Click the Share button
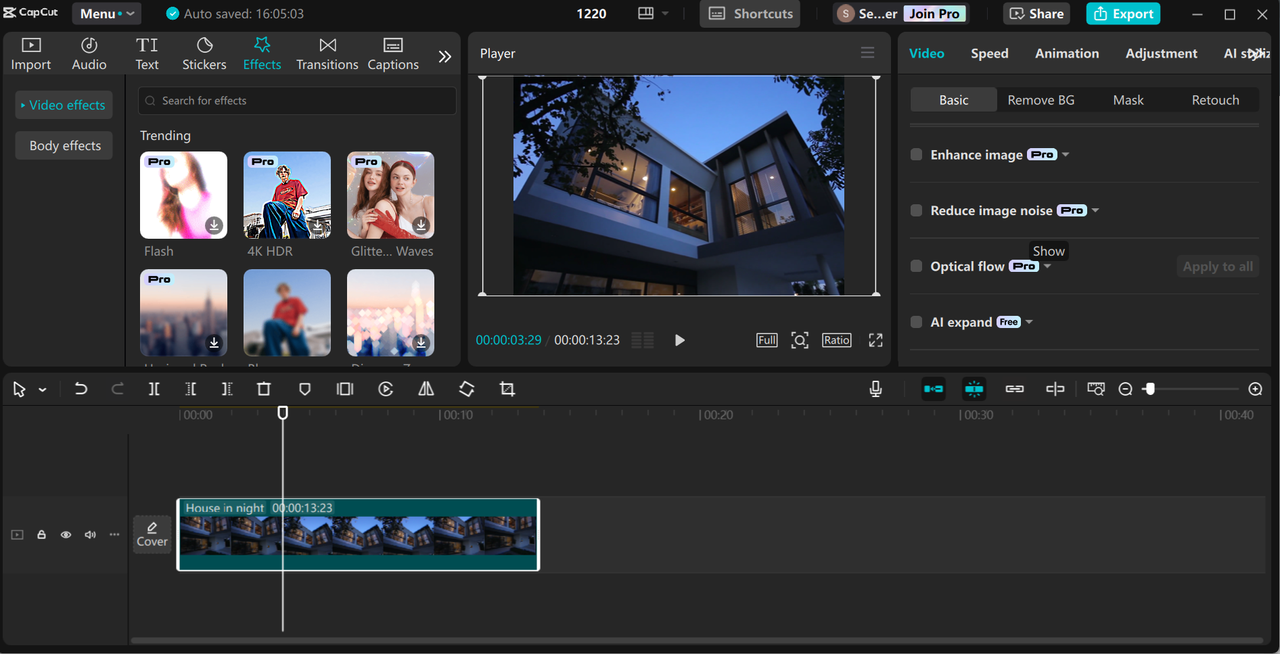This screenshot has height=654, width=1280. (1037, 14)
